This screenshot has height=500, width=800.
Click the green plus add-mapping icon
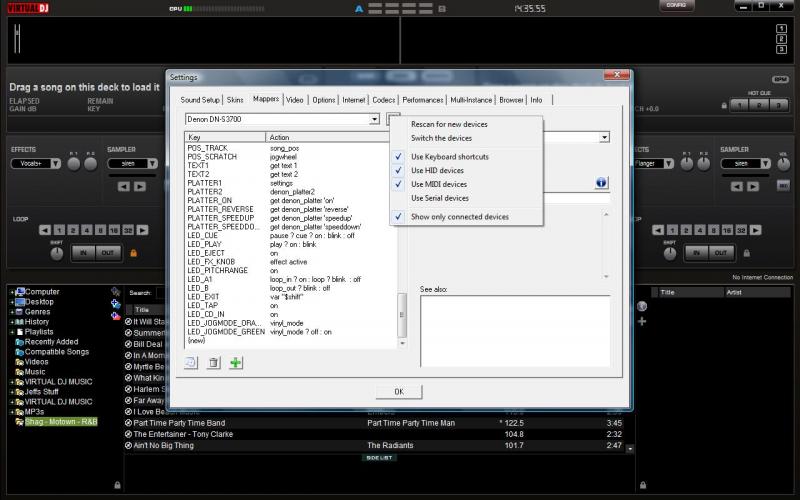click(236, 363)
